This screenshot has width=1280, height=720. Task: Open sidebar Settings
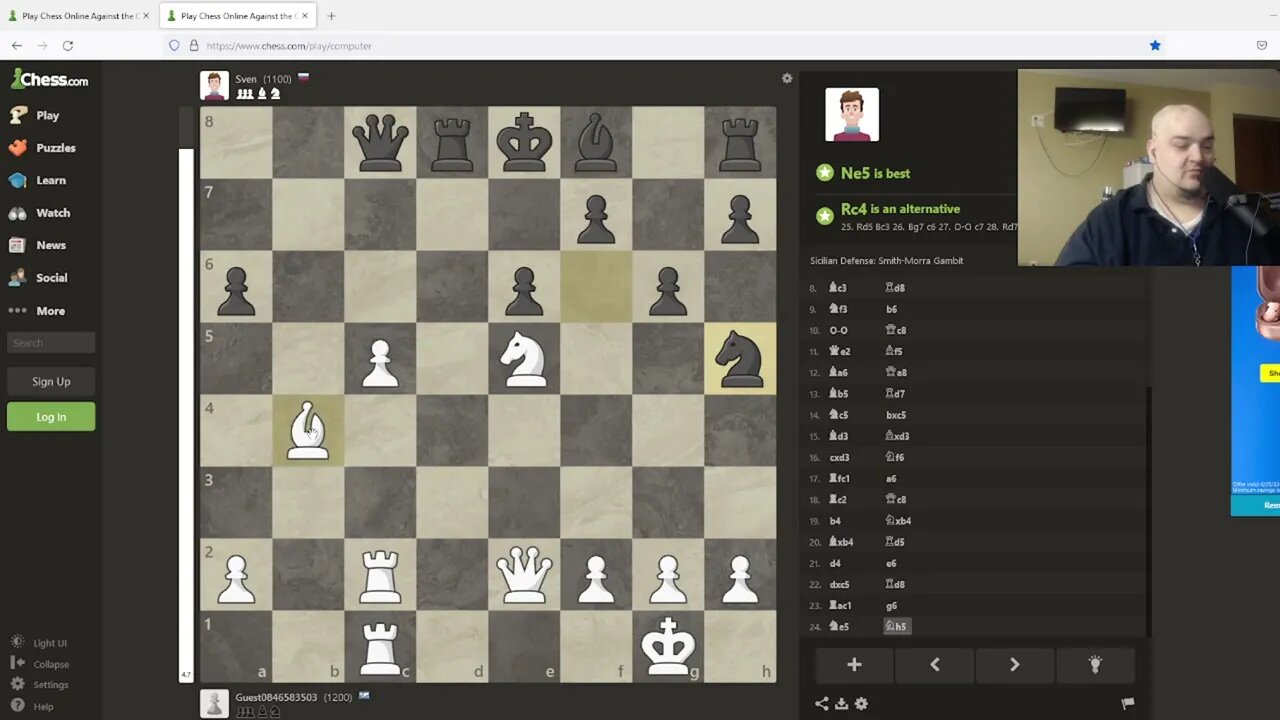tap(40, 685)
